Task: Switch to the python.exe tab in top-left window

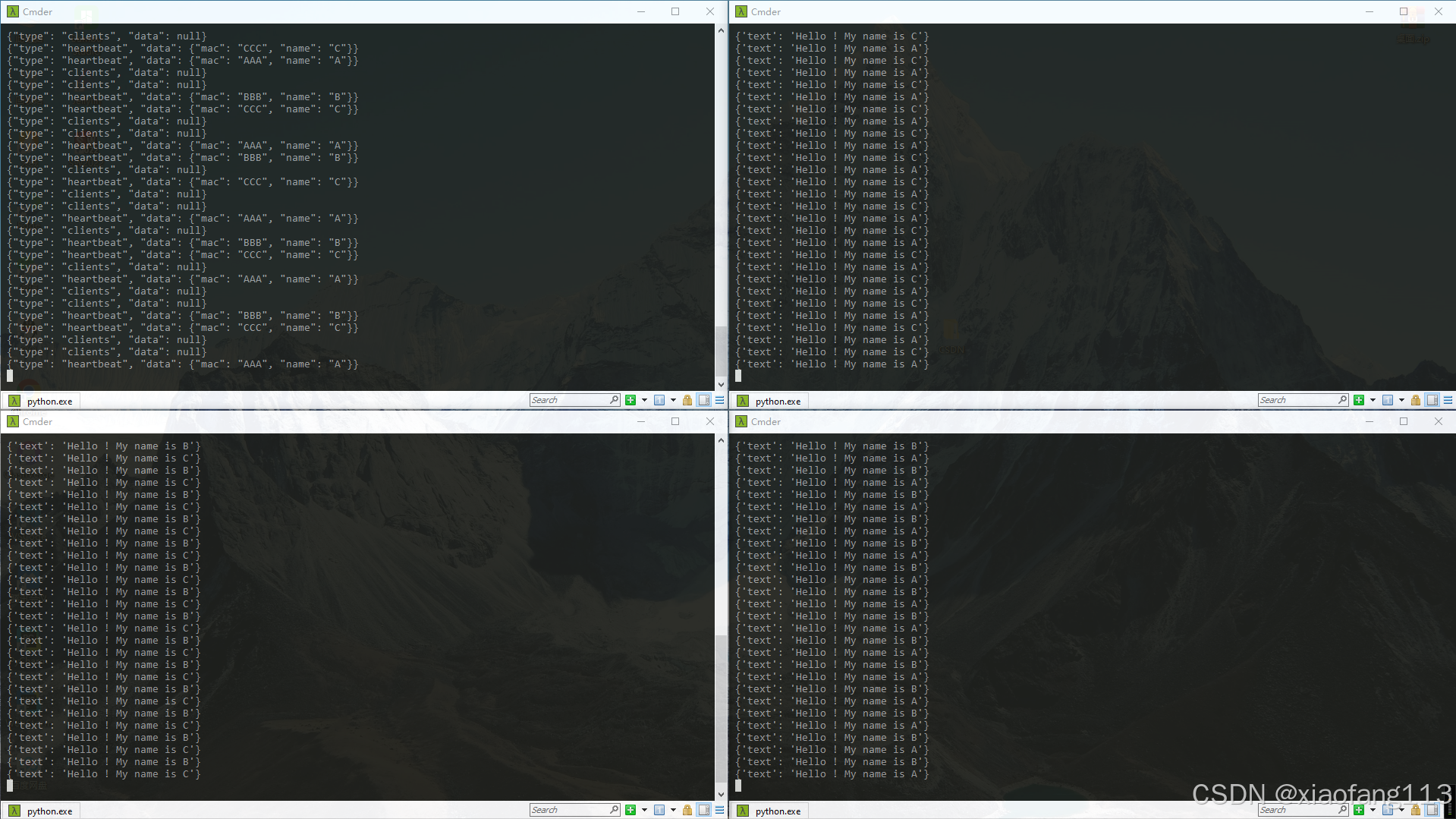Action: pyautogui.click(x=49, y=401)
